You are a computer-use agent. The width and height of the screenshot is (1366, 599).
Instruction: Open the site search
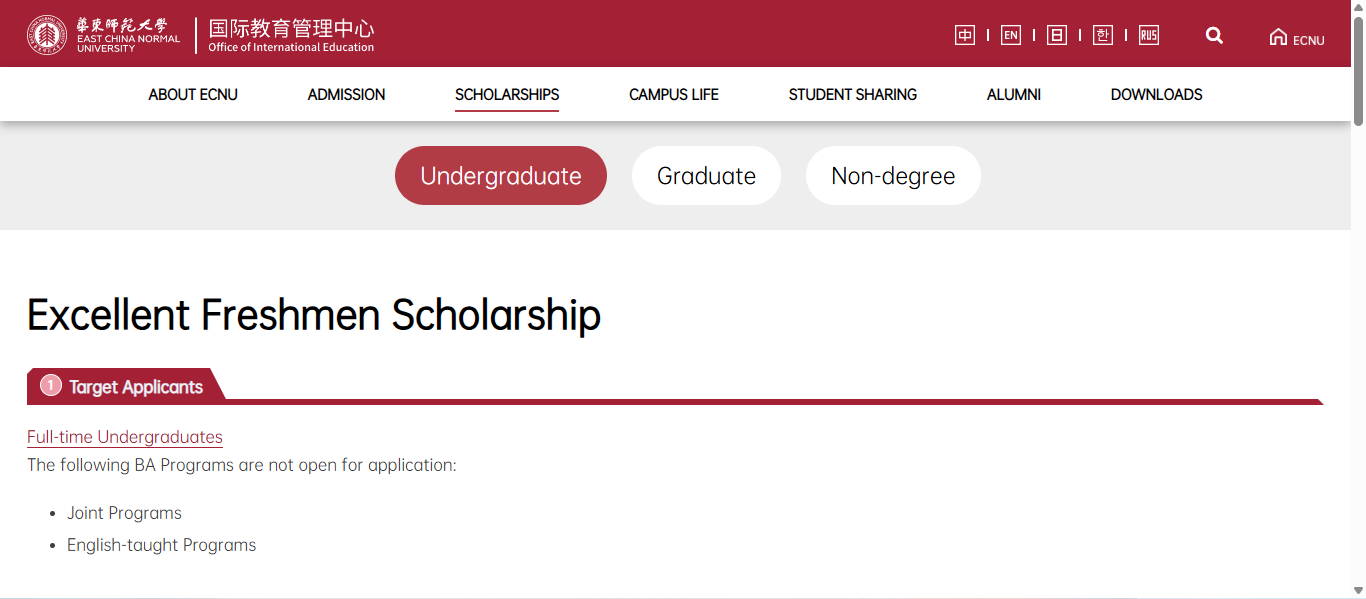[x=1213, y=35]
